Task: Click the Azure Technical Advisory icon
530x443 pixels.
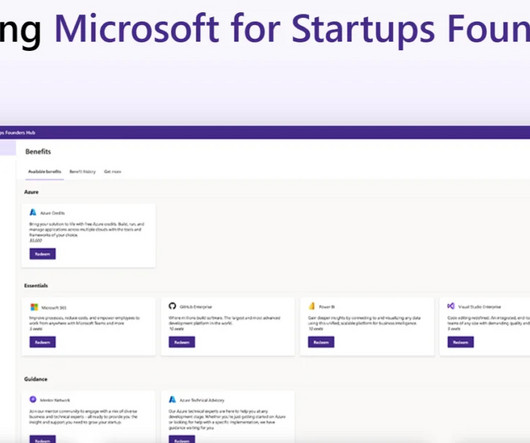Action: click(x=172, y=399)
